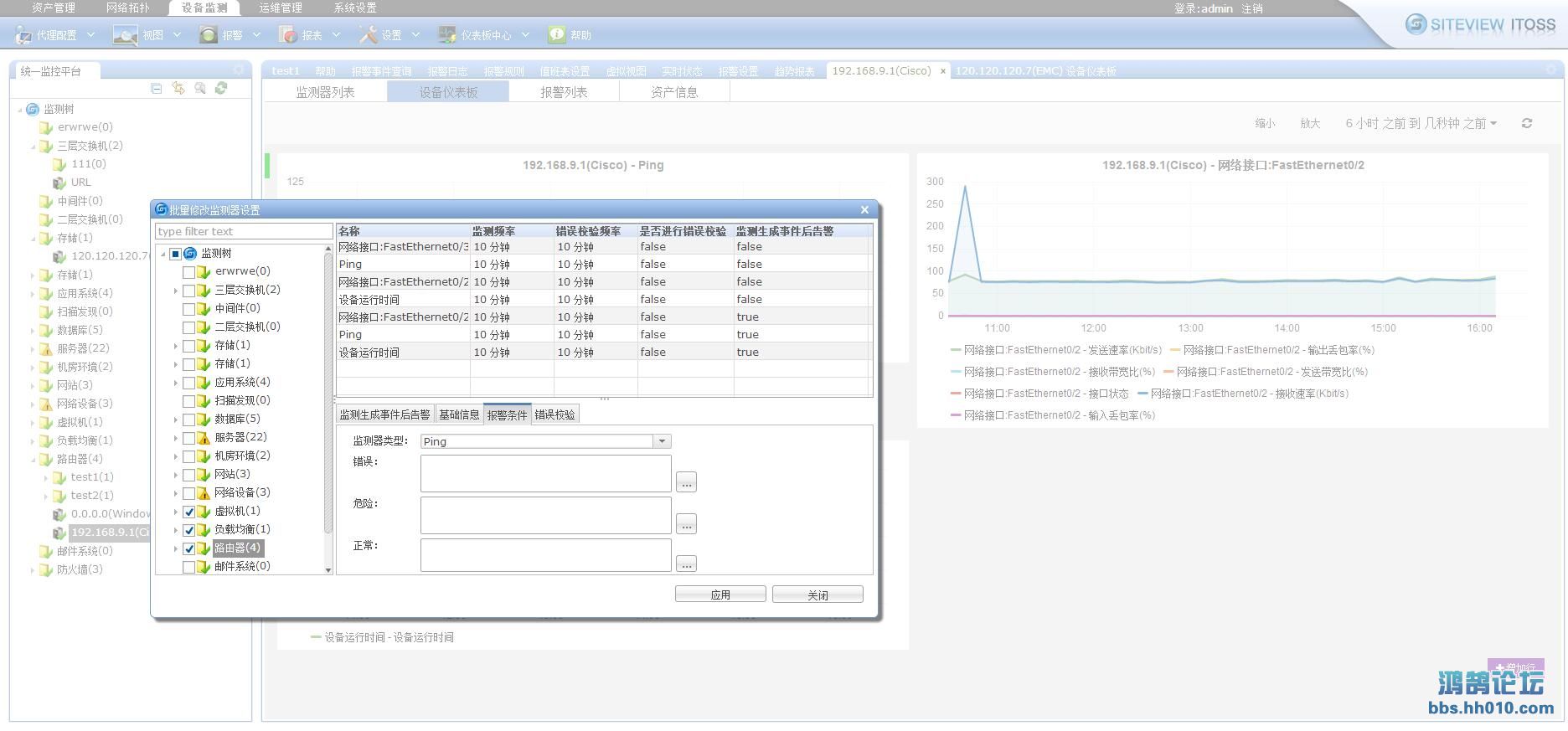Click the ... button next to 错误
The width and height of the screenshot is (1568, 731).
pos(686,482)
